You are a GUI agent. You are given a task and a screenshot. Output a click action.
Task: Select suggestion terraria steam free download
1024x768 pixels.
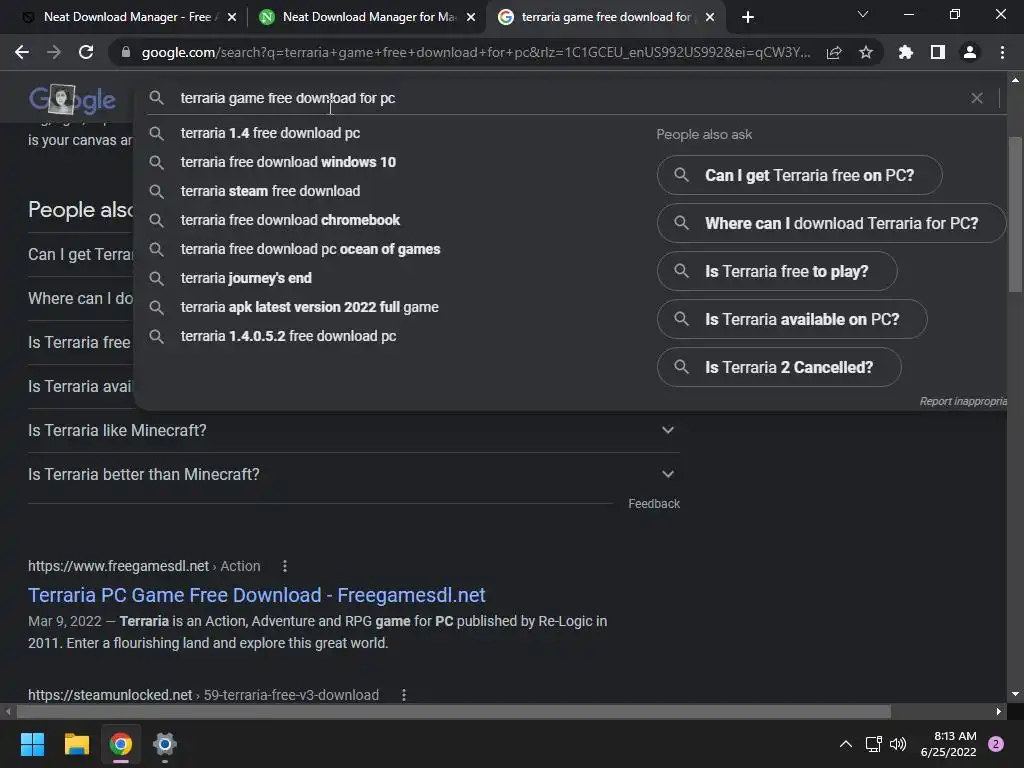(x=270, y=191)
